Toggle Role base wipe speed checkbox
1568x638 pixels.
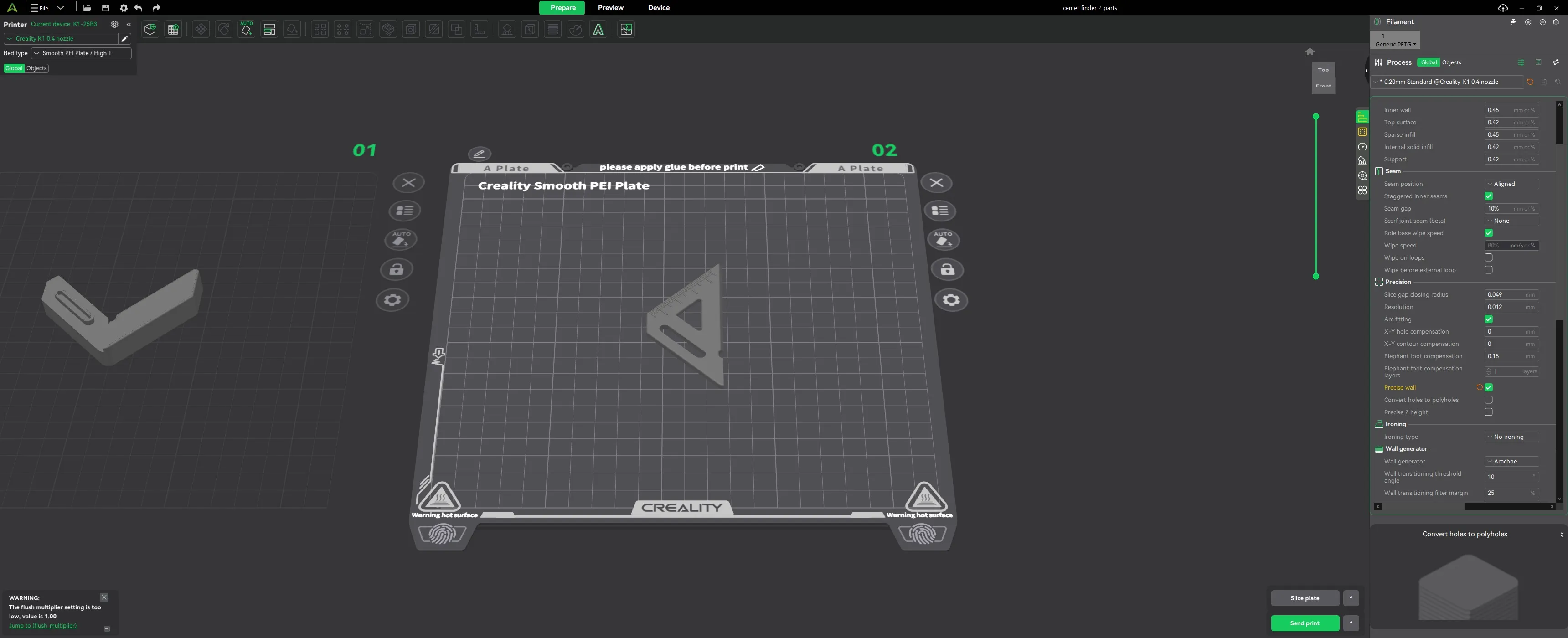point(1489,233)
